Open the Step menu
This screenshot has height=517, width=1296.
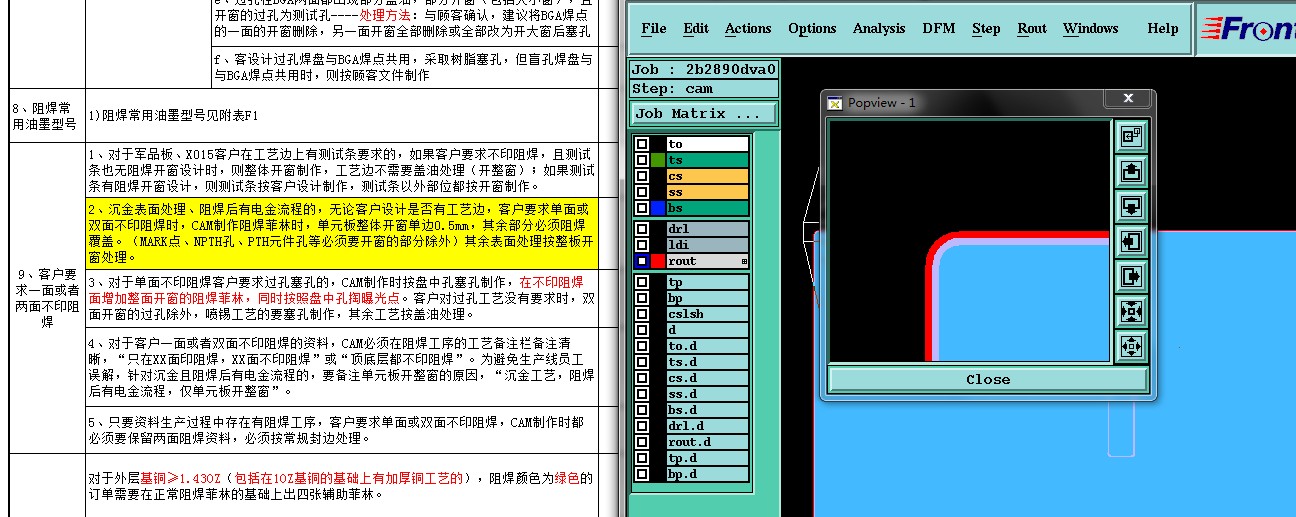coord(986,29)
